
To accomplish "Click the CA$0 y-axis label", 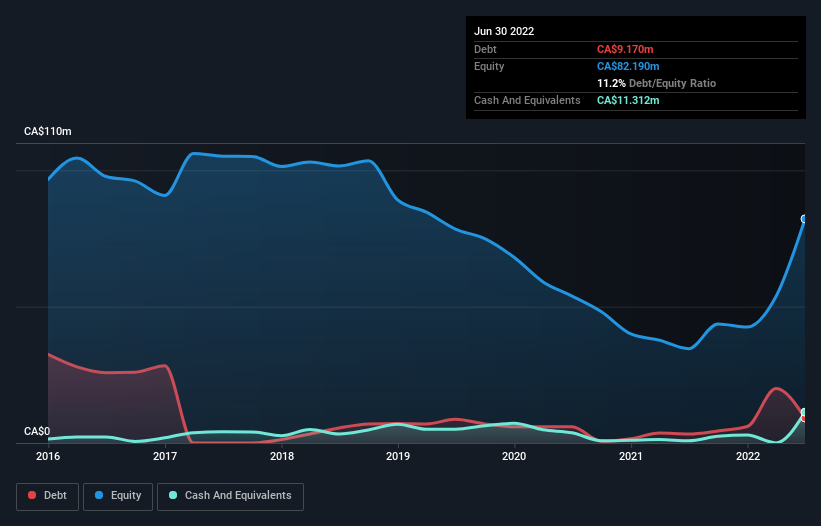I will click(x=37, y=431).
